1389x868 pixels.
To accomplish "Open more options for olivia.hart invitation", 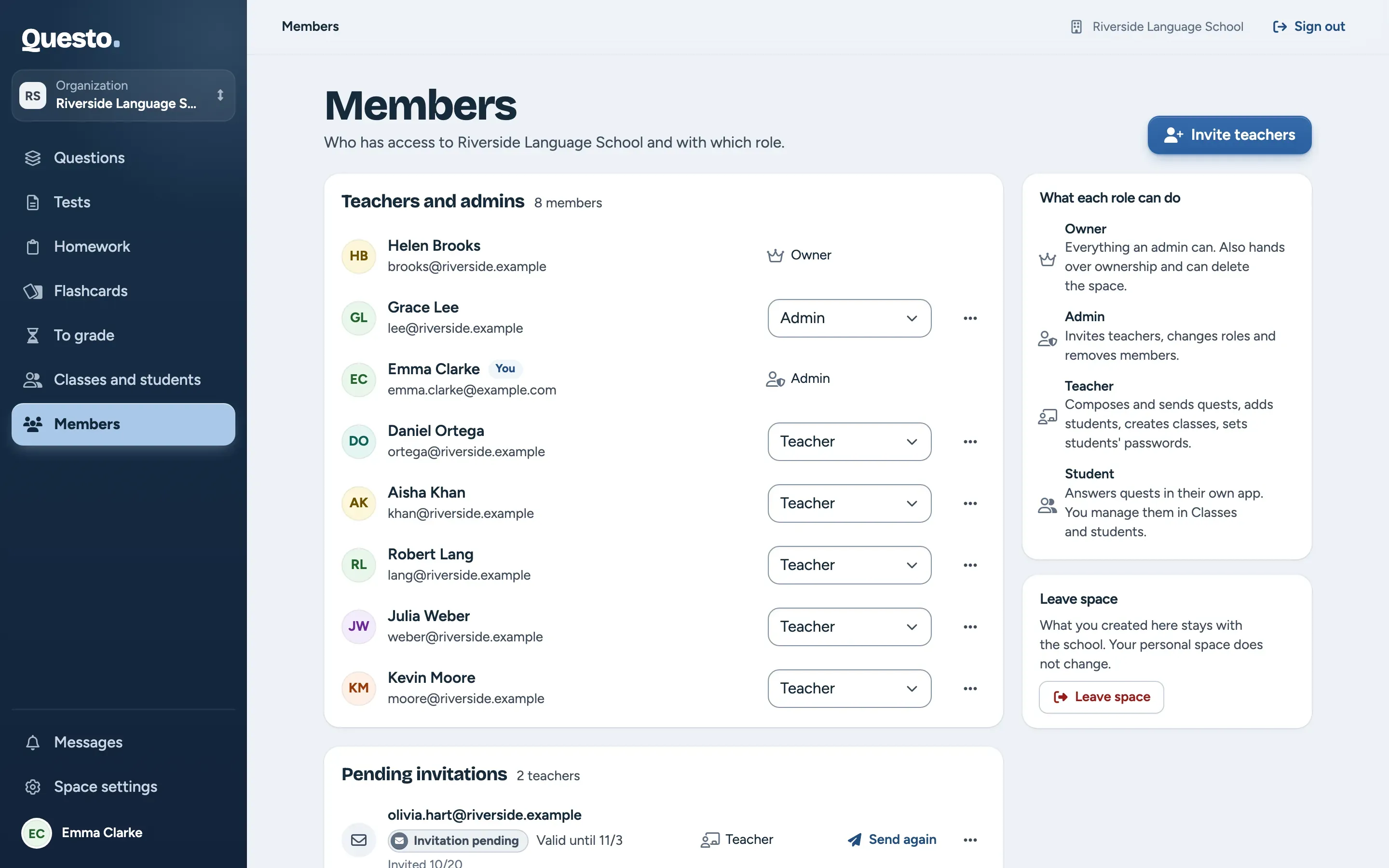I will tap(970, 840).
